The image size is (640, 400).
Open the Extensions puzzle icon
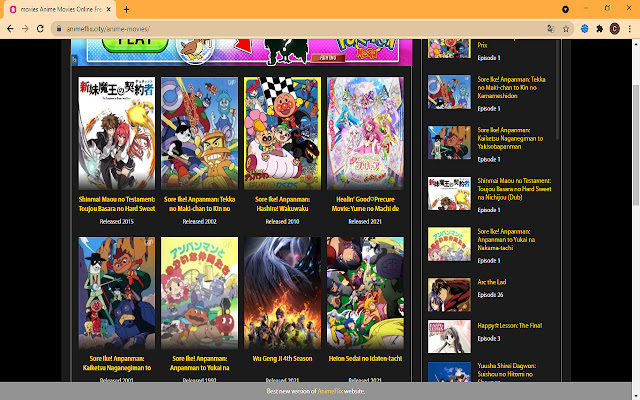click(600, 29)
